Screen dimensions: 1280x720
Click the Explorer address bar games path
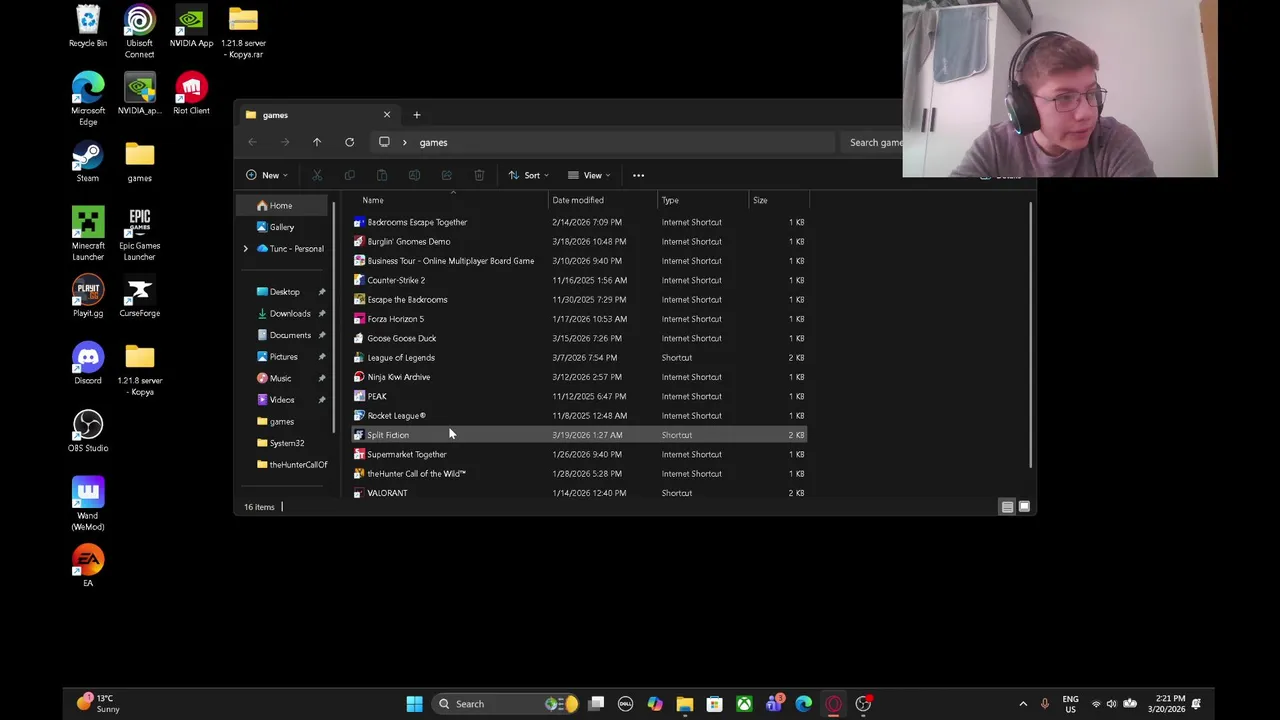(x=433, y=142)
